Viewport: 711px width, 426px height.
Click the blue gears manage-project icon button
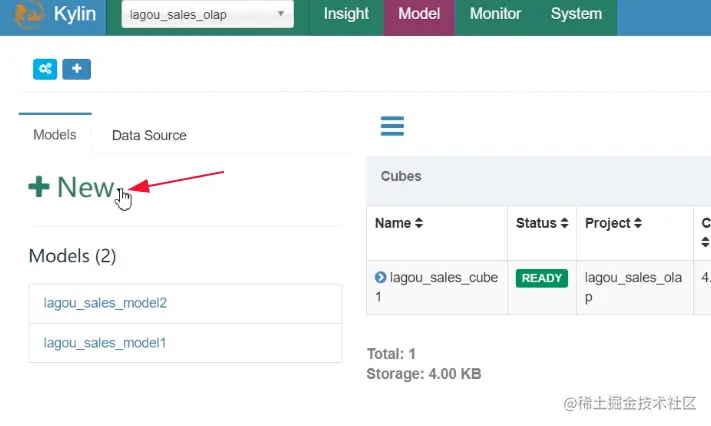[45, 69]
